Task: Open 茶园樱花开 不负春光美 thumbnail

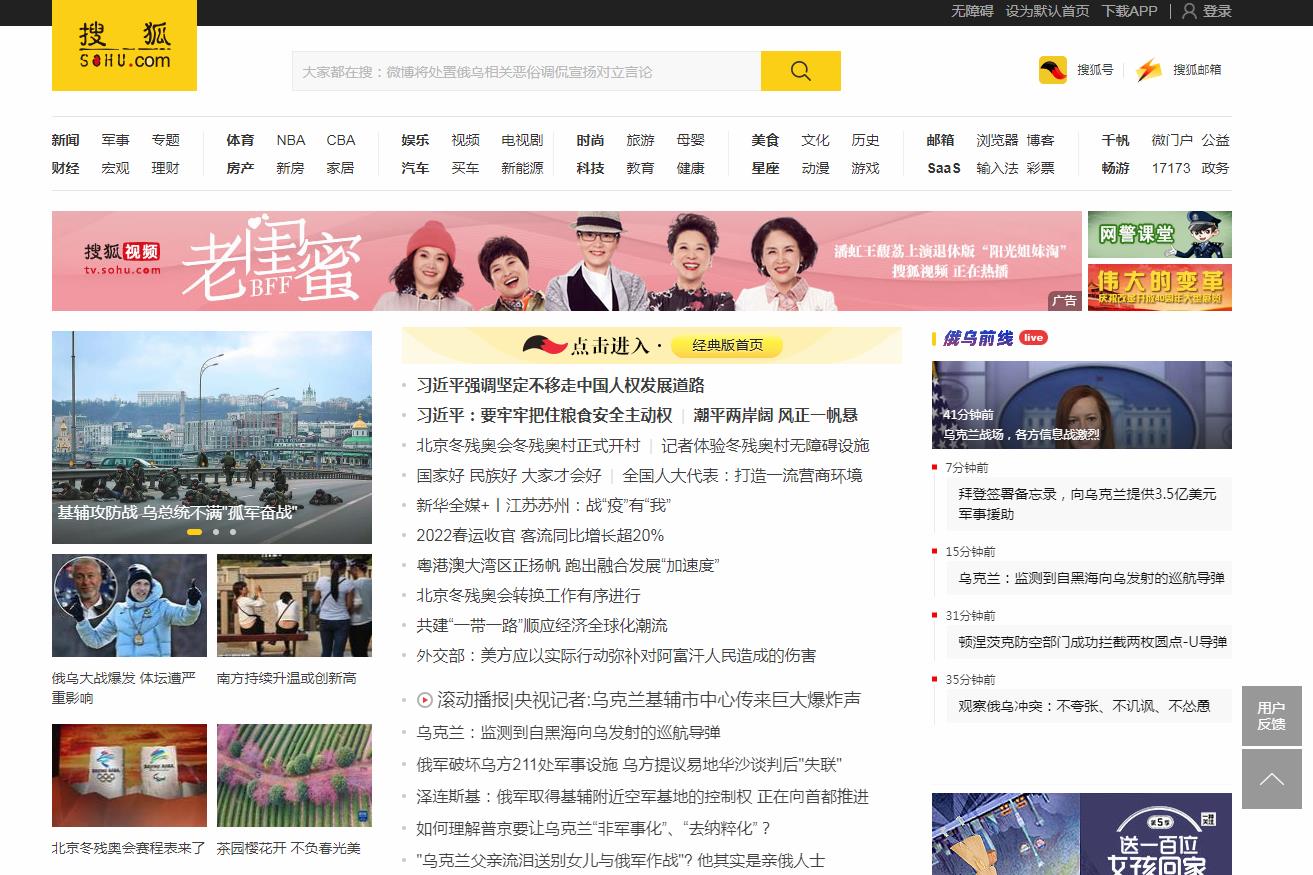Action: point(294,776)
